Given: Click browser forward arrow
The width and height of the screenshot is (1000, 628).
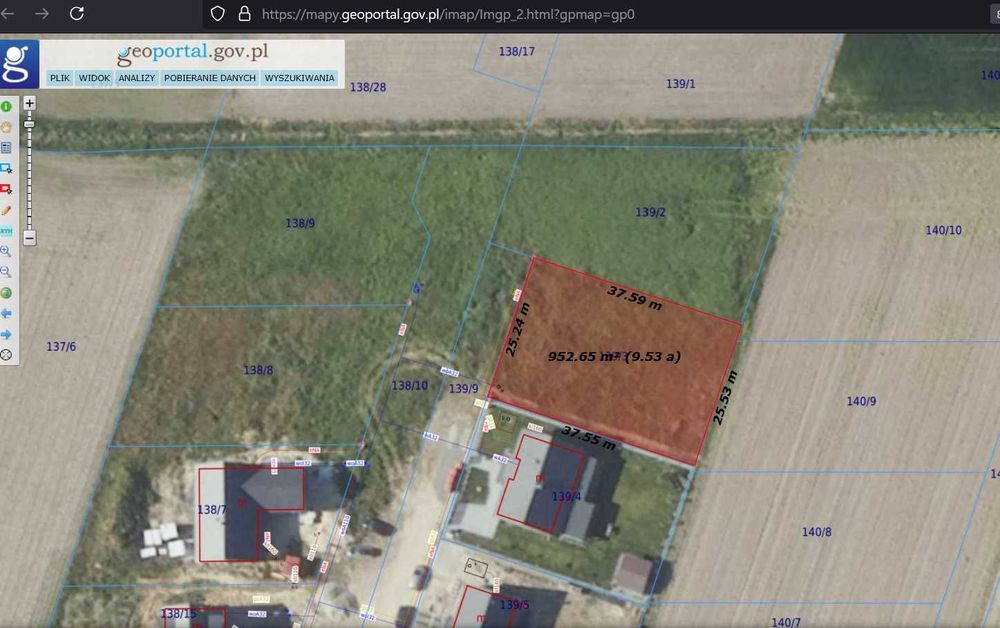Looking at the screenshot, I should point(42,13).
